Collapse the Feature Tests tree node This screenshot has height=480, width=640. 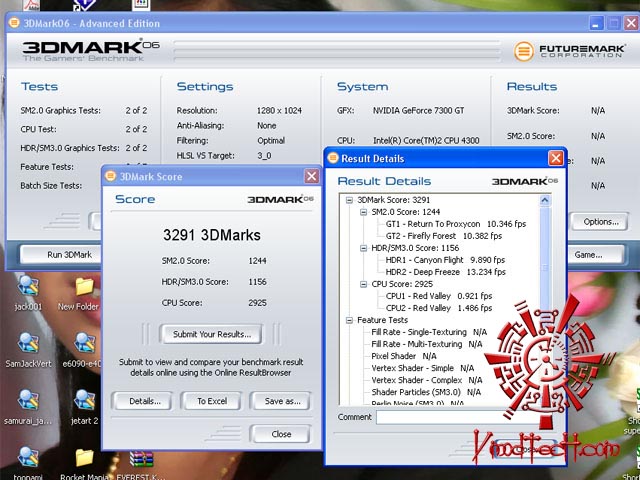pos(349,320)
